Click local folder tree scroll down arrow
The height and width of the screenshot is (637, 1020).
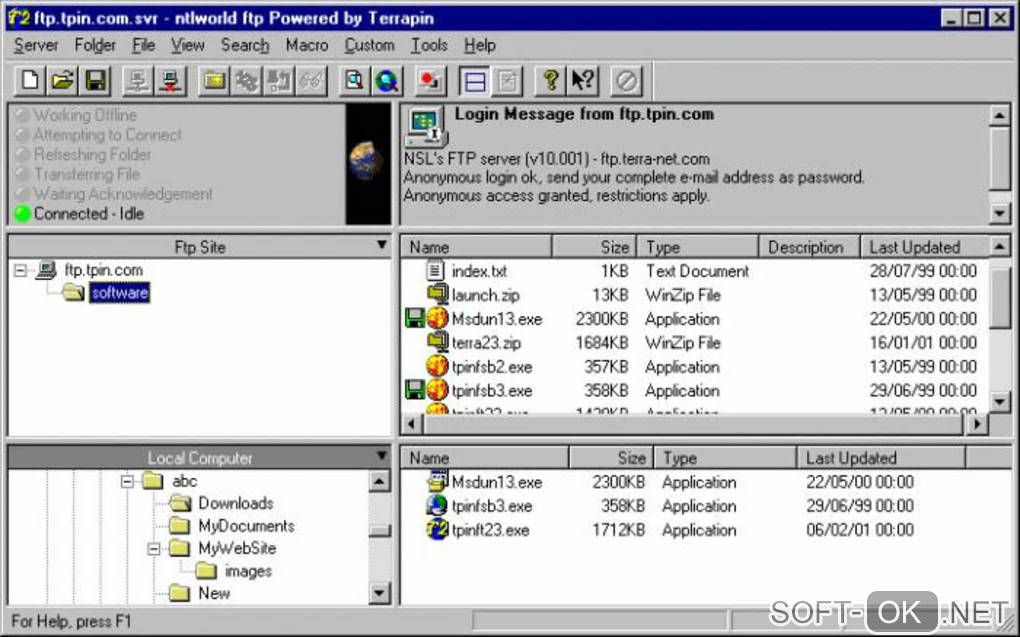[379, 593]
